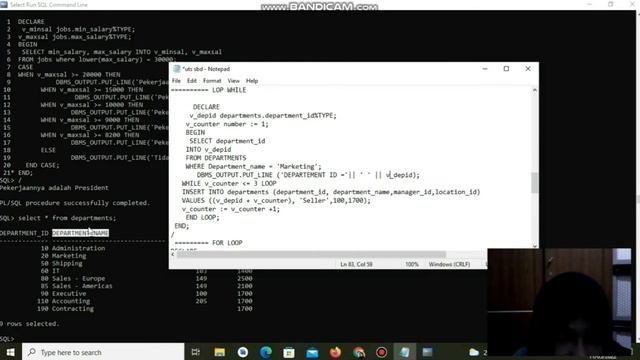The height and width of the screenshot is (360, 640).
Task: Open the Format menu in Notepad
Action: 212,81
